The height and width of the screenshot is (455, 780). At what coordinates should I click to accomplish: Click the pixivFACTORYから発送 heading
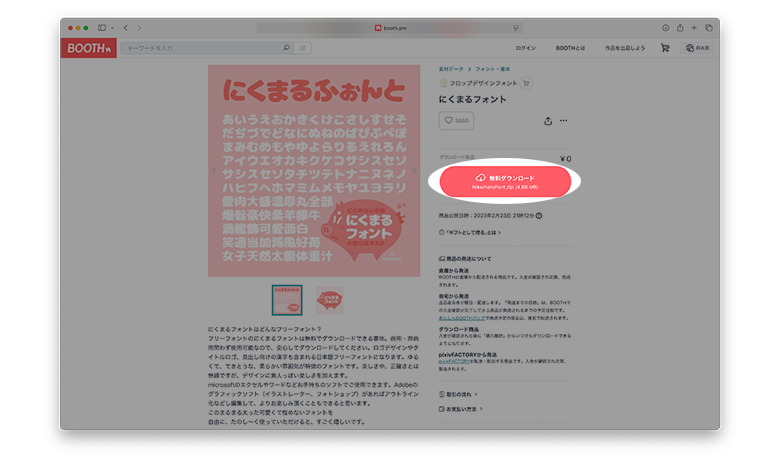click(x=468, y=355)
